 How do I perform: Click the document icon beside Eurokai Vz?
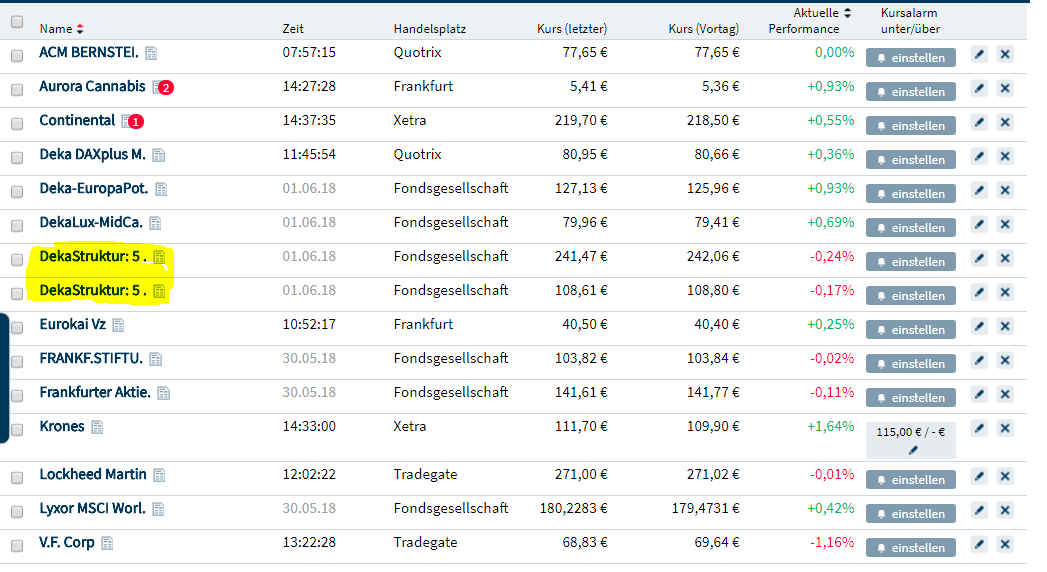click(x=118, y=325)
